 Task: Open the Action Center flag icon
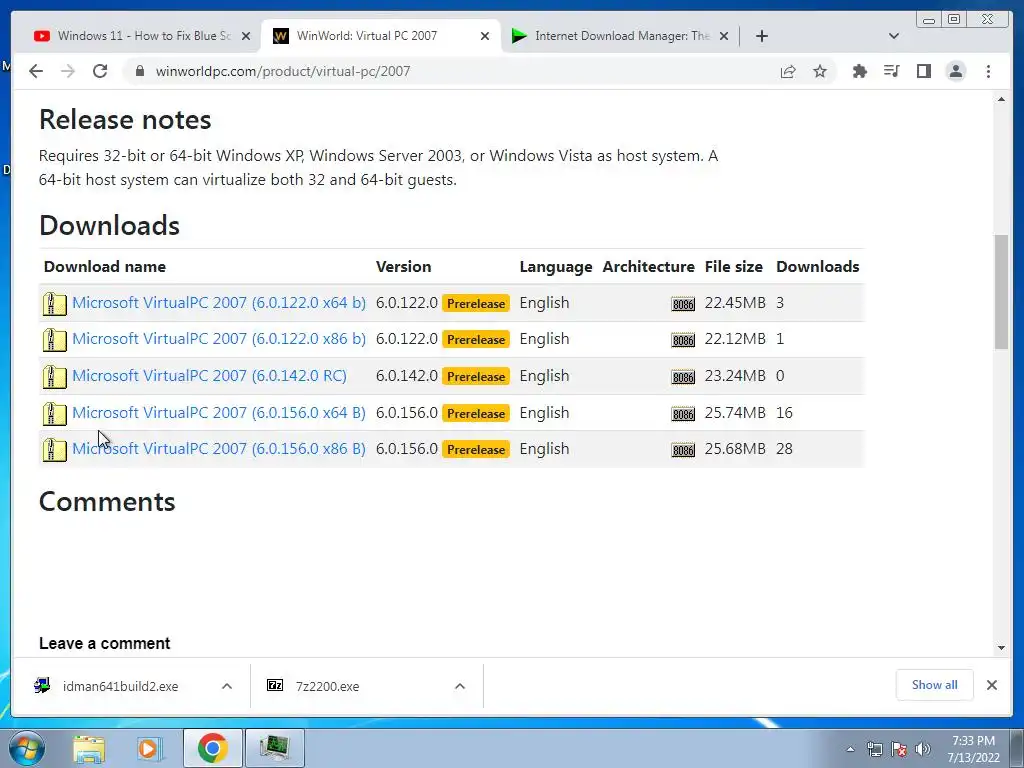[899, 749]
